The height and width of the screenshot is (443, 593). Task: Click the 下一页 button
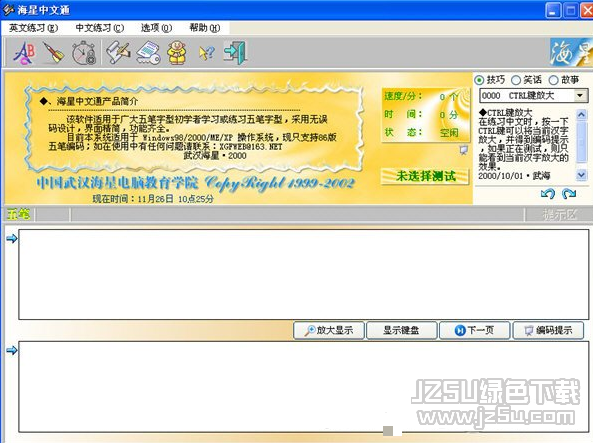475,330
